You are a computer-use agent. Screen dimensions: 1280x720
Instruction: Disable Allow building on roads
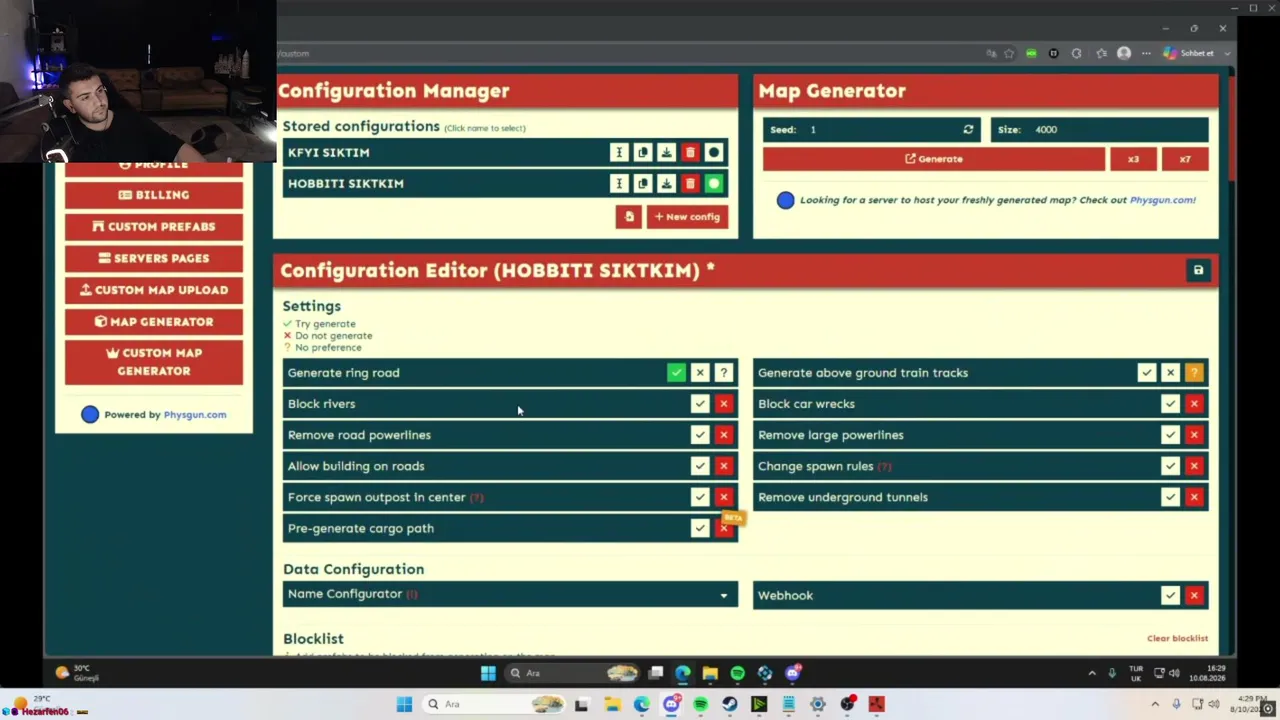(723, 466)
